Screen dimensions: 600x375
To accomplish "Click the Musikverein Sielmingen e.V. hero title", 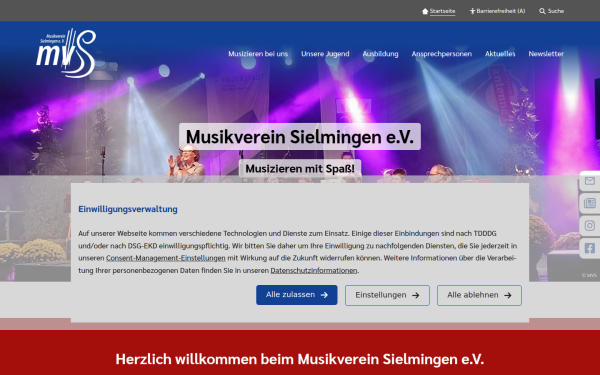I will coord(300,137).
